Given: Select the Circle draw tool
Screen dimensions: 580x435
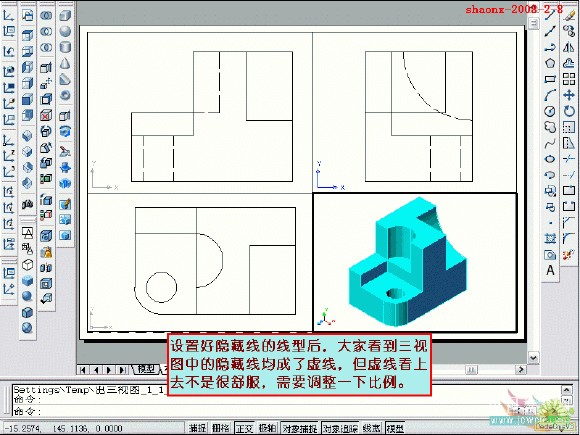Looking at the screenshot, I should [x=550, y=111].
